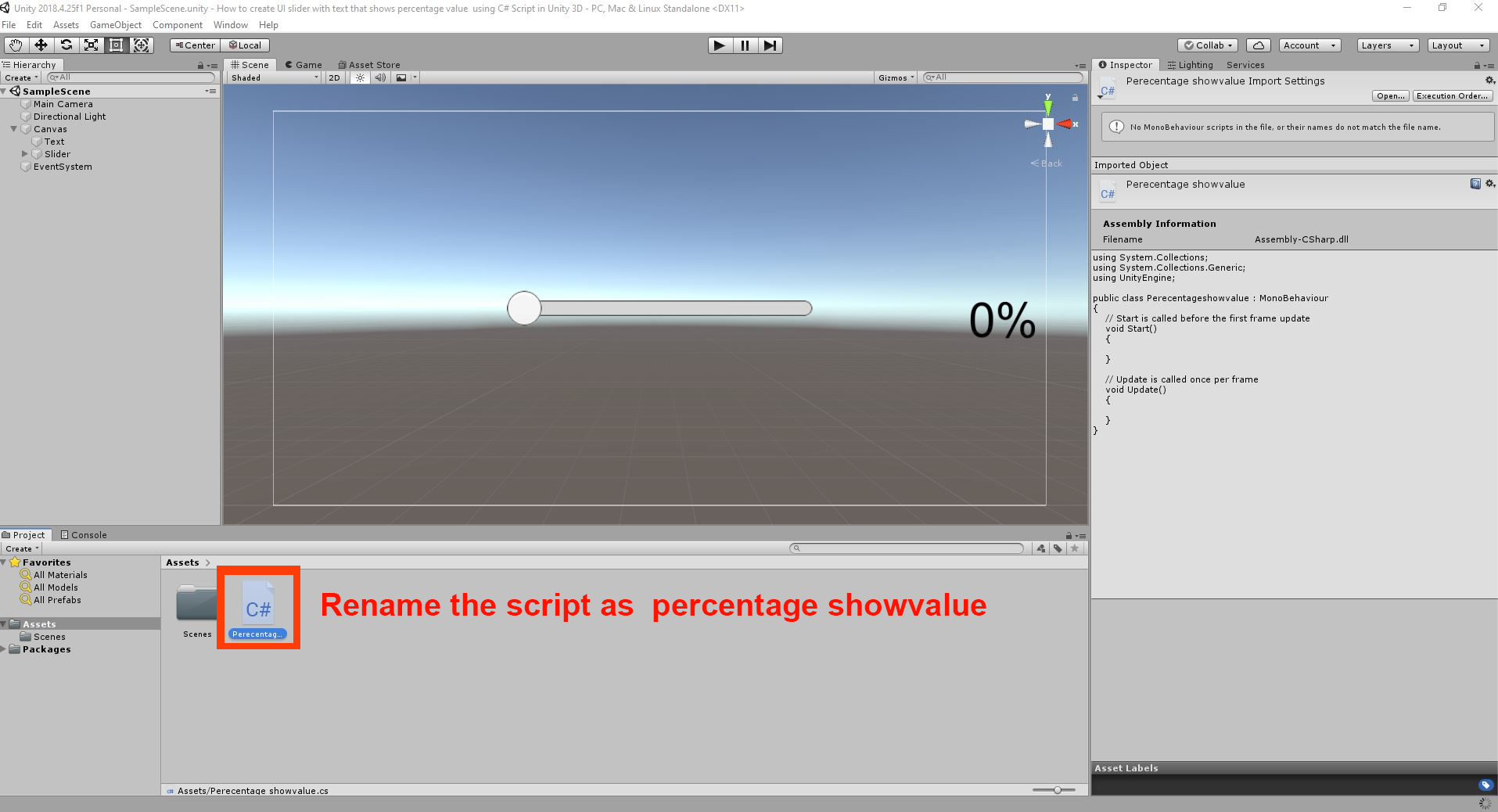Screen dimensions: 1498x812
Task: Click the Open button in the Inspector
Action: point(1390,95)
